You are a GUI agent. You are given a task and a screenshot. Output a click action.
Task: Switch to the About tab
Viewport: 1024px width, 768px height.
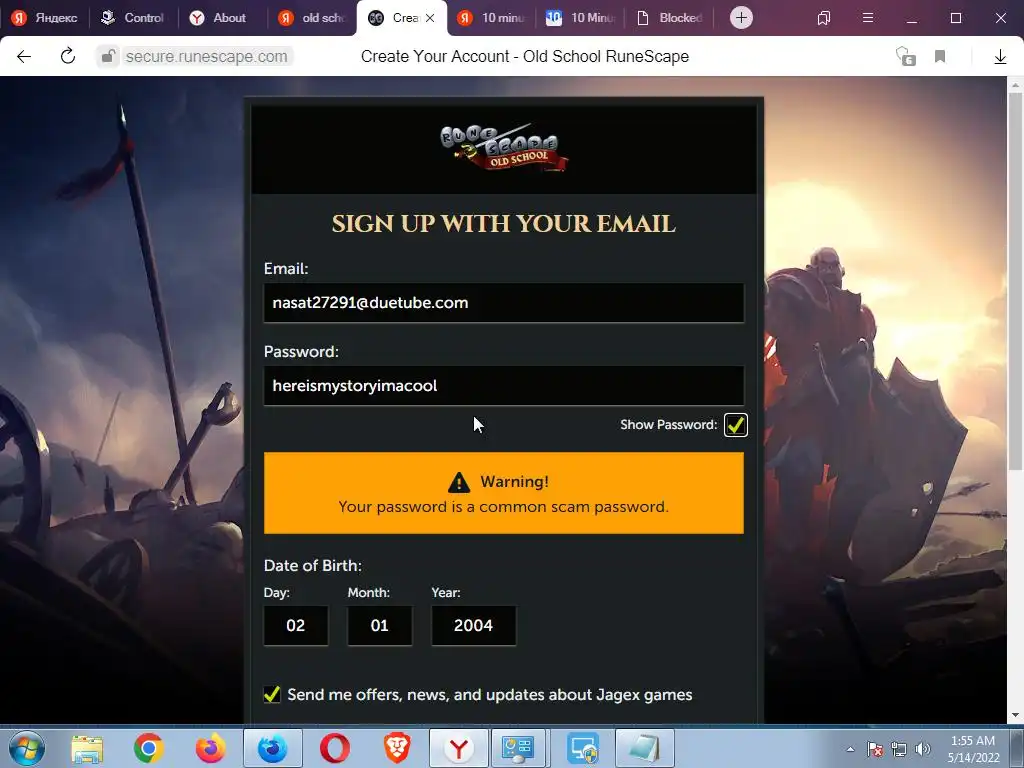223,18
